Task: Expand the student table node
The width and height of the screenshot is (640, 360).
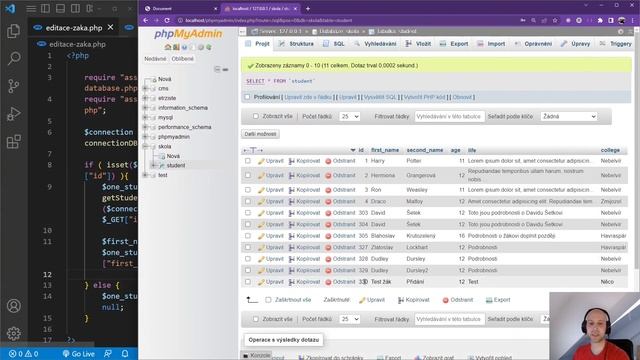Action: tap(153, 165)
